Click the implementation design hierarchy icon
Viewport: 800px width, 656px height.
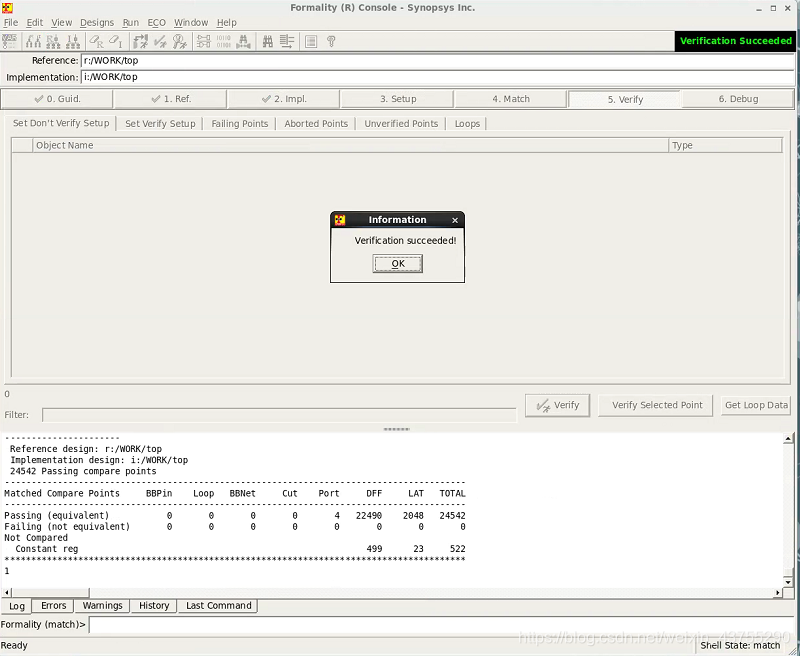tap(73, 41)
